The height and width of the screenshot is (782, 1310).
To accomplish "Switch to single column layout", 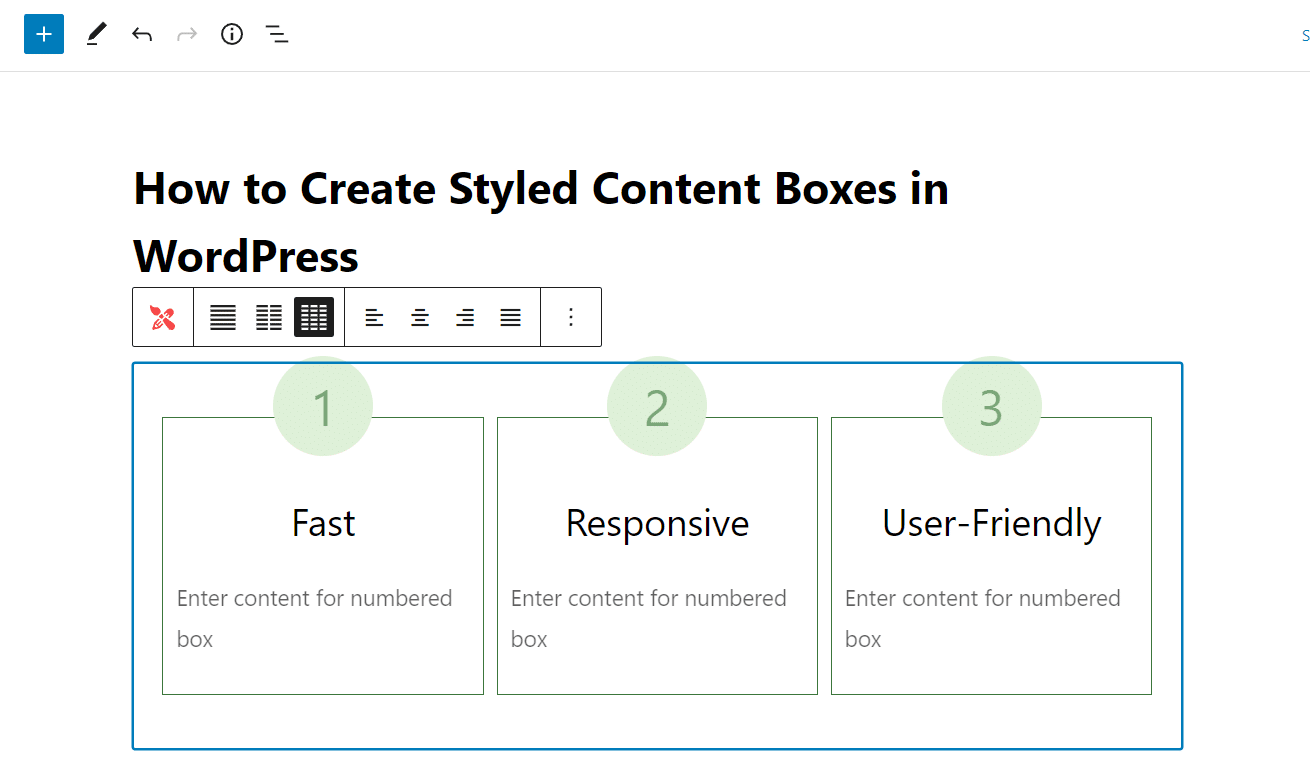I will pos(223,318).
